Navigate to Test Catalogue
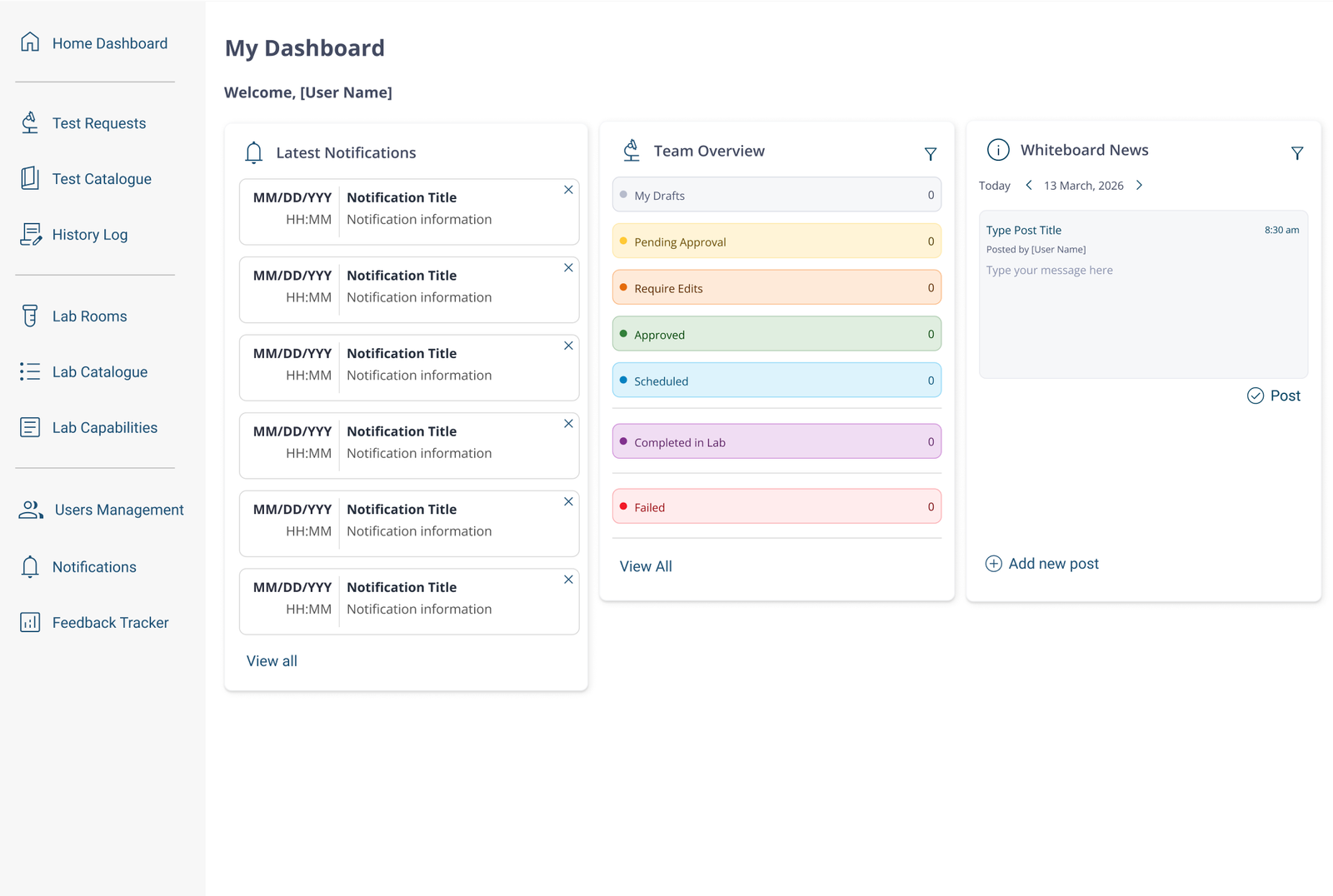 click(x=102, y=179)
